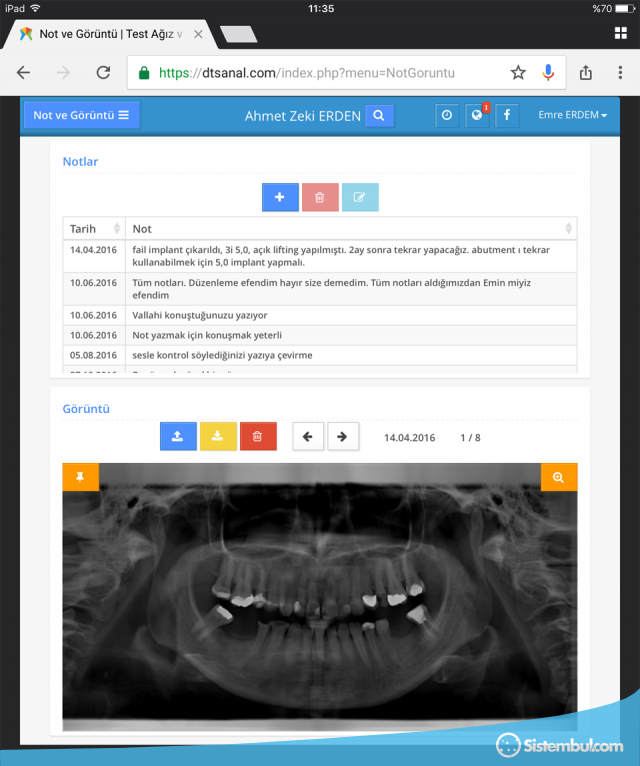
Task: Zoom image with orange magnifier icon
Action: (x=559, y=477)
